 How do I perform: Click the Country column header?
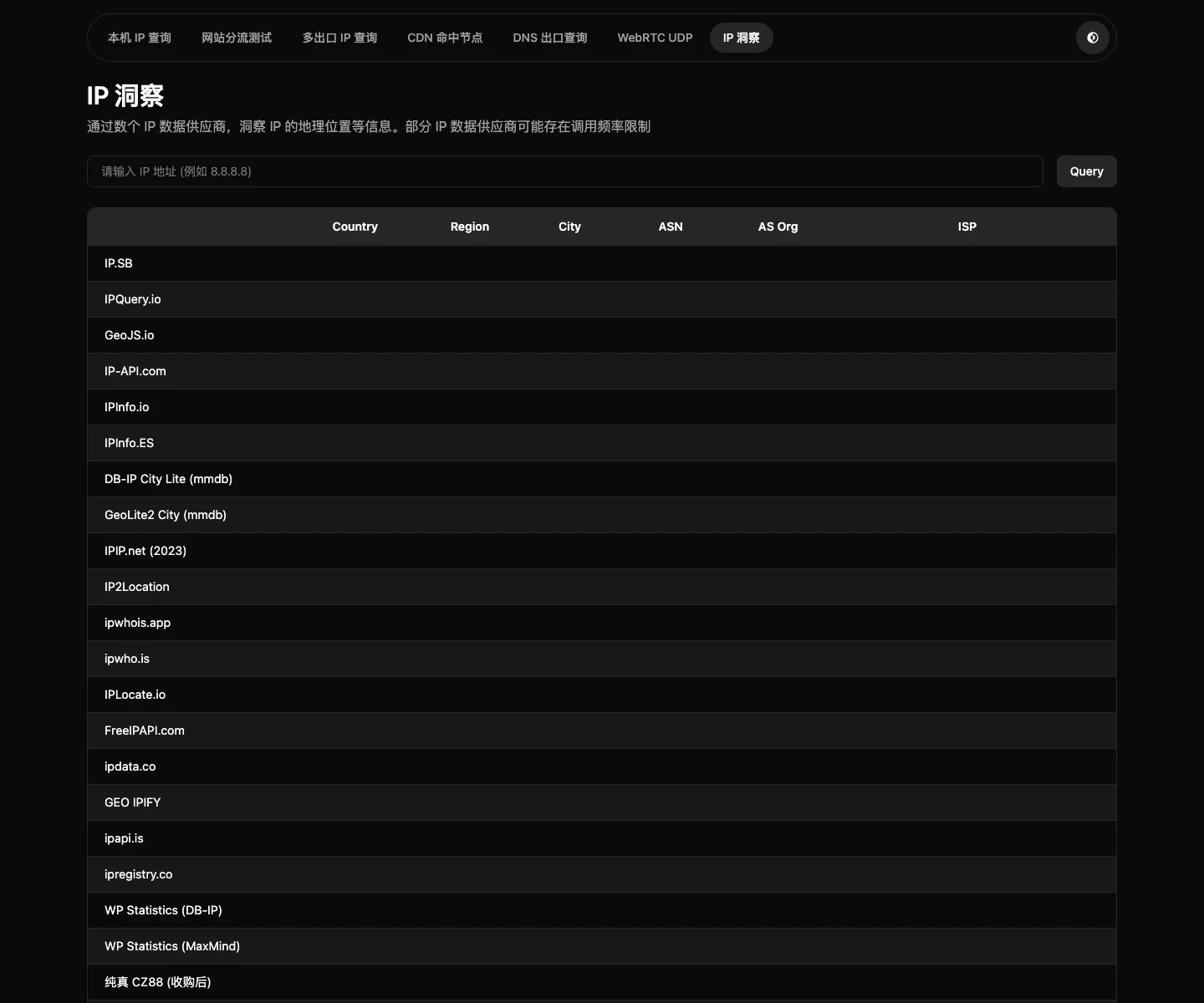coord(355,227)
